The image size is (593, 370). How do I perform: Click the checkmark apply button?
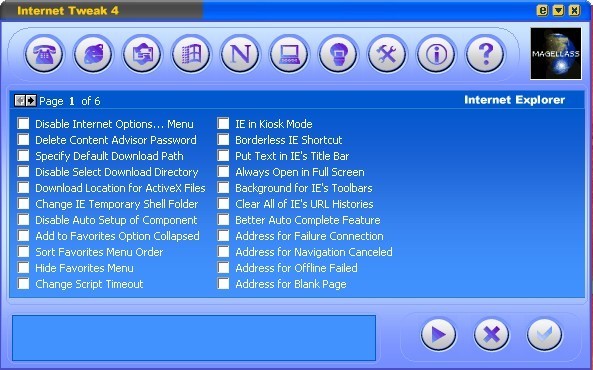click(x=544, y=334)
